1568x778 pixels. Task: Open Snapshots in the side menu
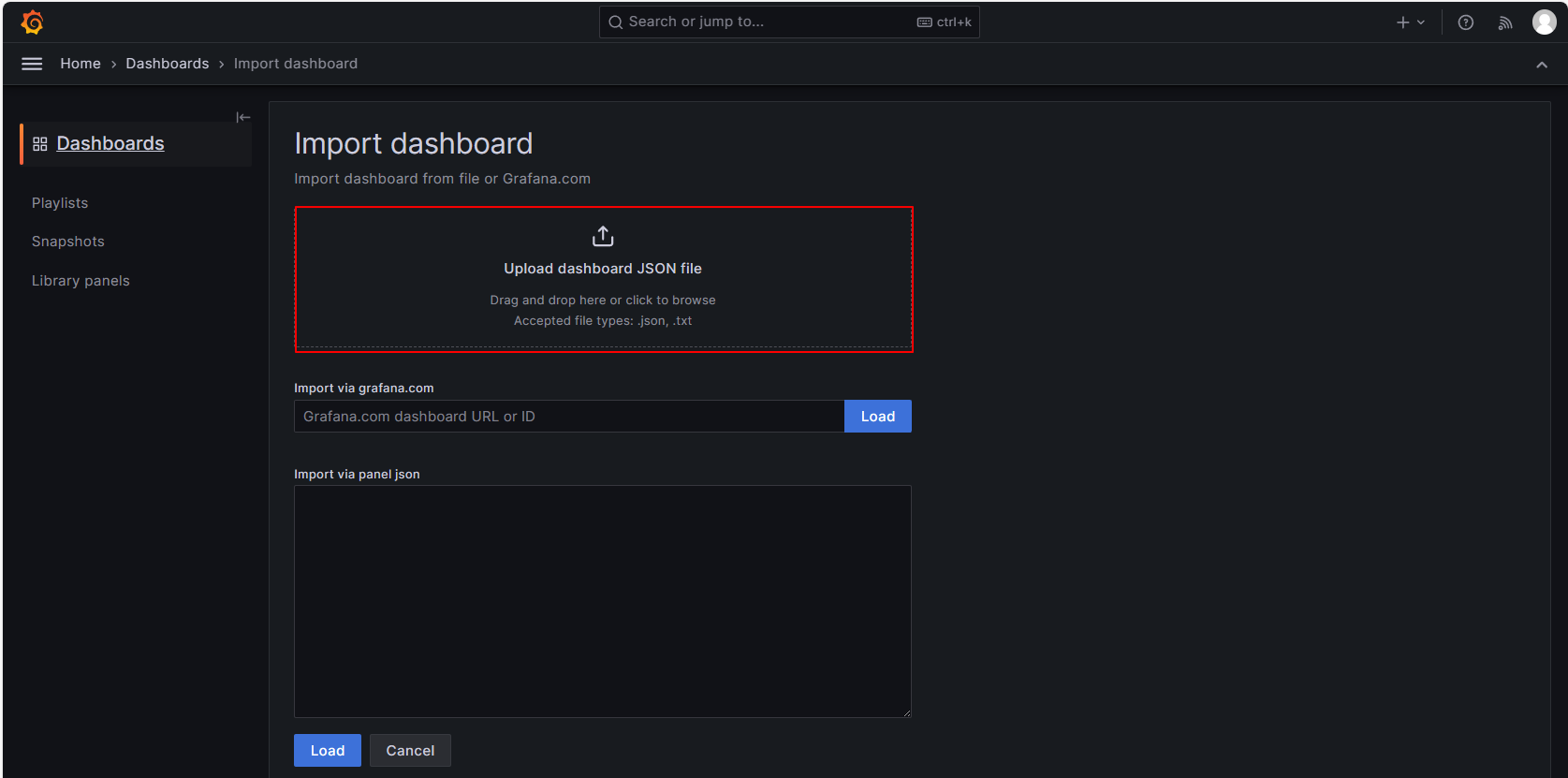[x=68, y=242]
